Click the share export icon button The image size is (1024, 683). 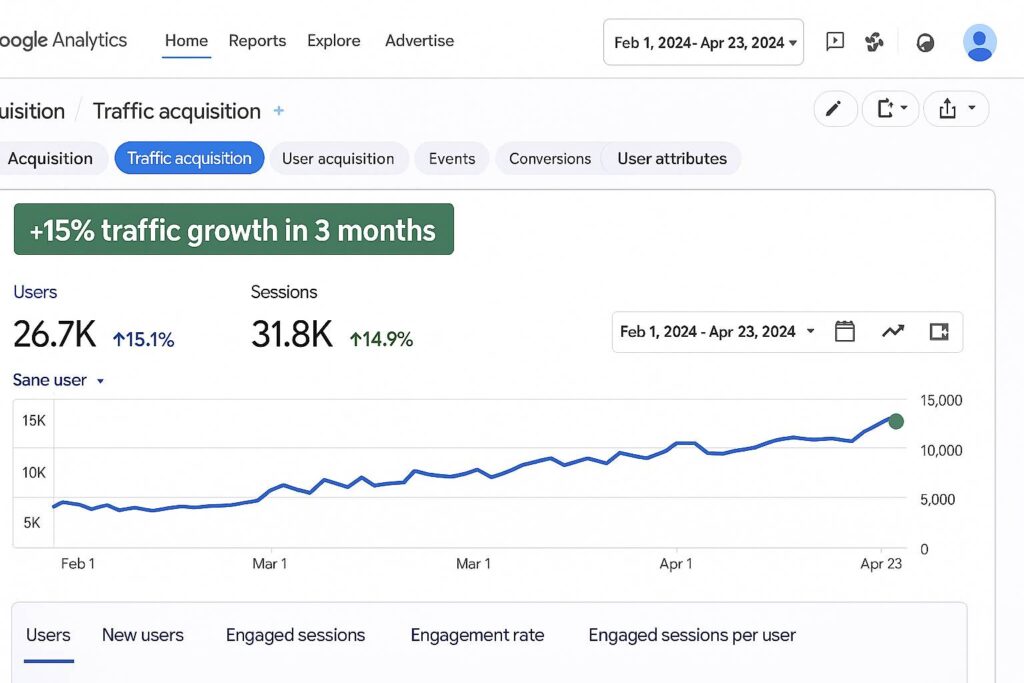point(955,109)
